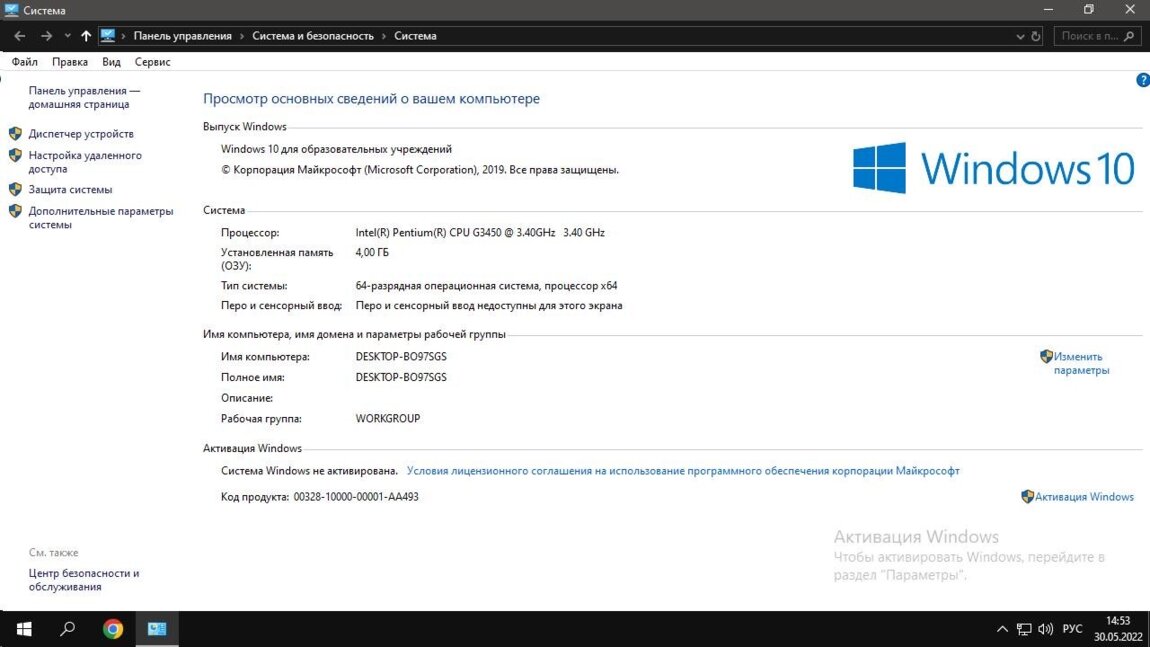Show hidden system tray icons
The image size is (1150, 647).
point(1002,629)
